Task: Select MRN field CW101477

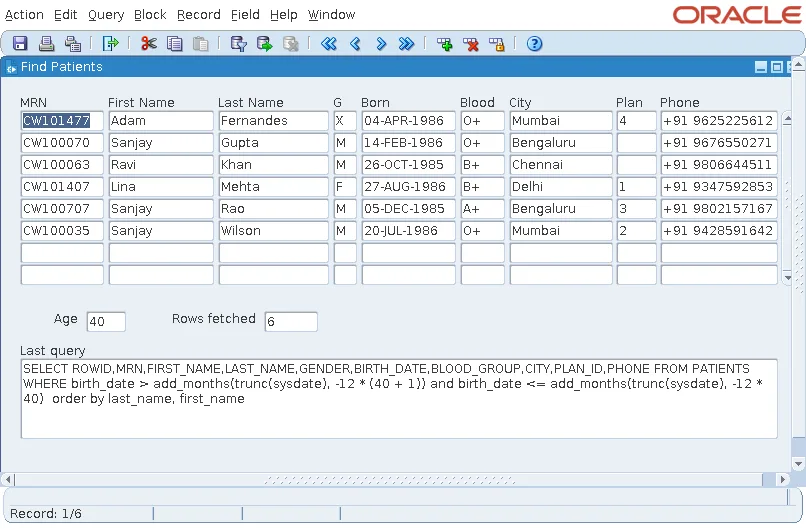Action: (62, 121)
